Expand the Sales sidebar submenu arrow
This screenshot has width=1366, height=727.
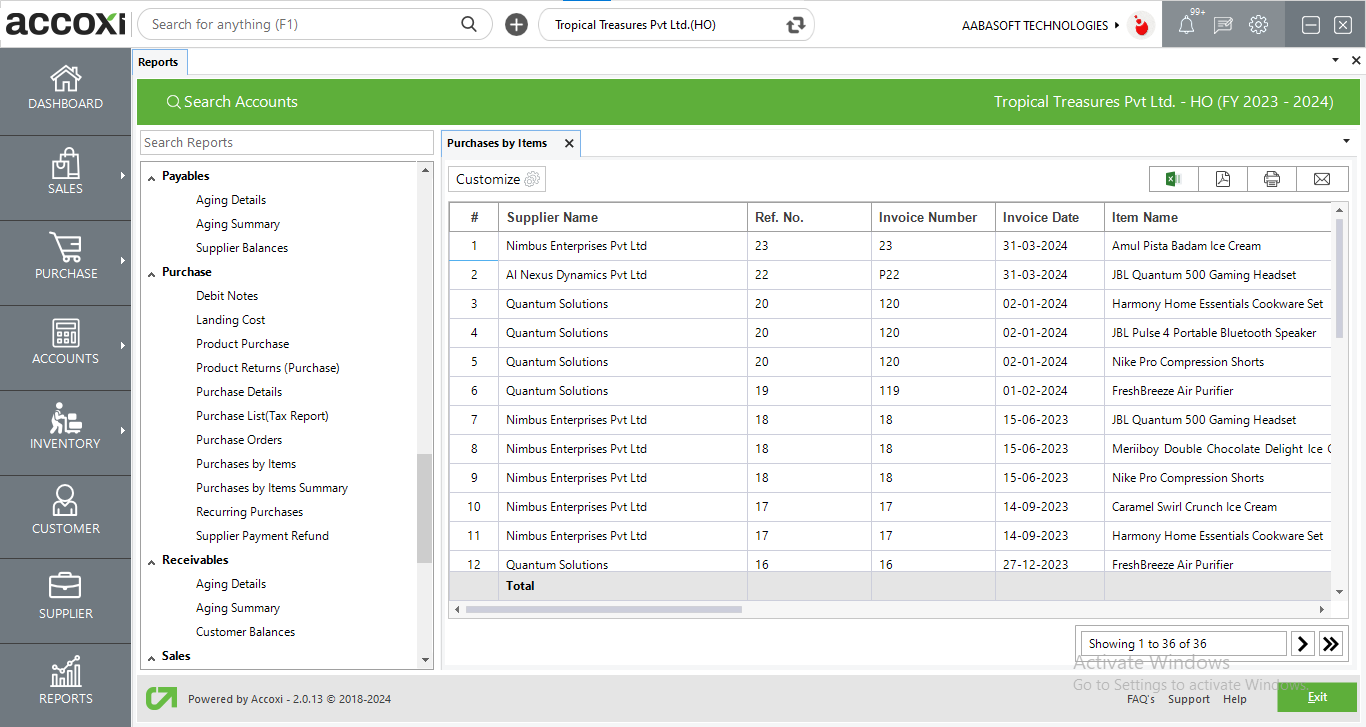(123, 176)
